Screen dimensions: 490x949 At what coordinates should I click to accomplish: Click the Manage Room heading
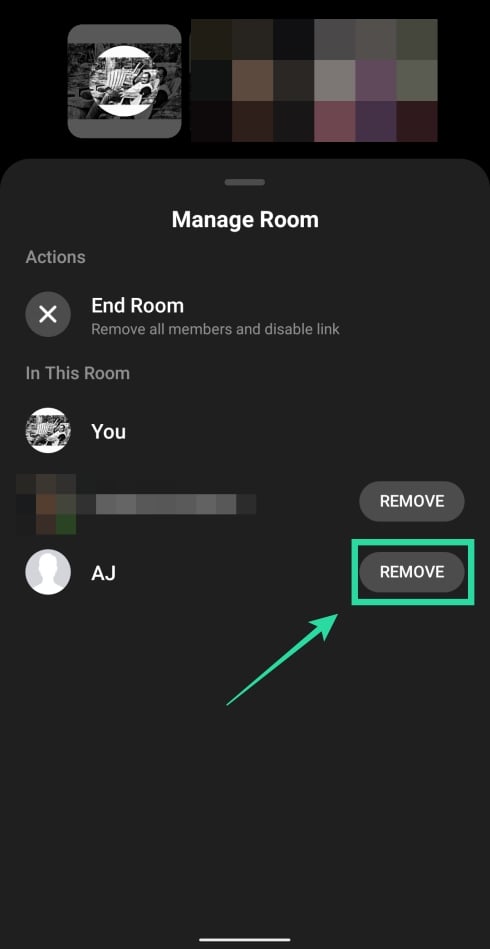245,219
